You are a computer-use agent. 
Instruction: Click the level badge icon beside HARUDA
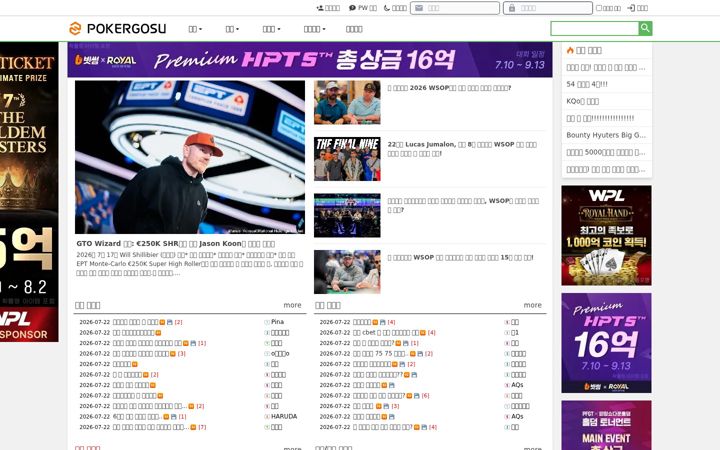click(x=267, y=417)
